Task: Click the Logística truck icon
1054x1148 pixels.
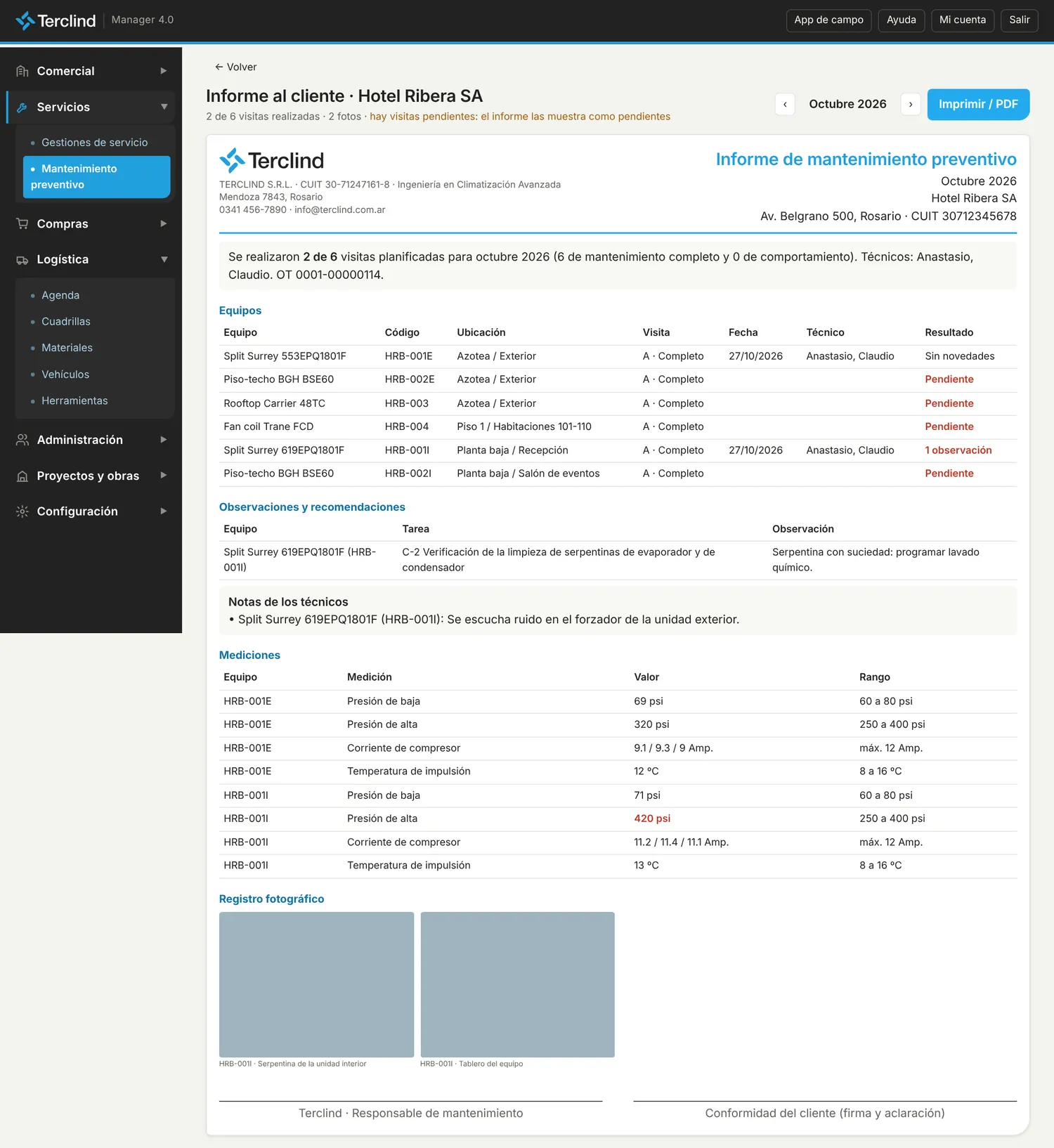Action: (x=22, y=260)
